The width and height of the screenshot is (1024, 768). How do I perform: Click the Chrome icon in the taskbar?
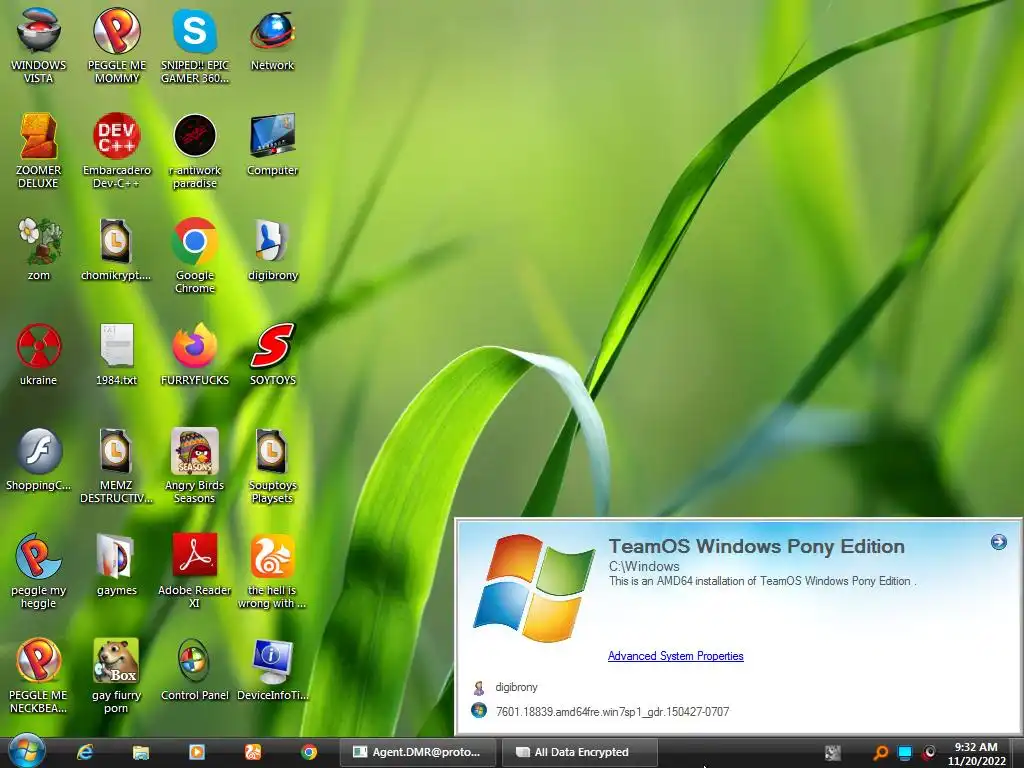tap(310, 752)
